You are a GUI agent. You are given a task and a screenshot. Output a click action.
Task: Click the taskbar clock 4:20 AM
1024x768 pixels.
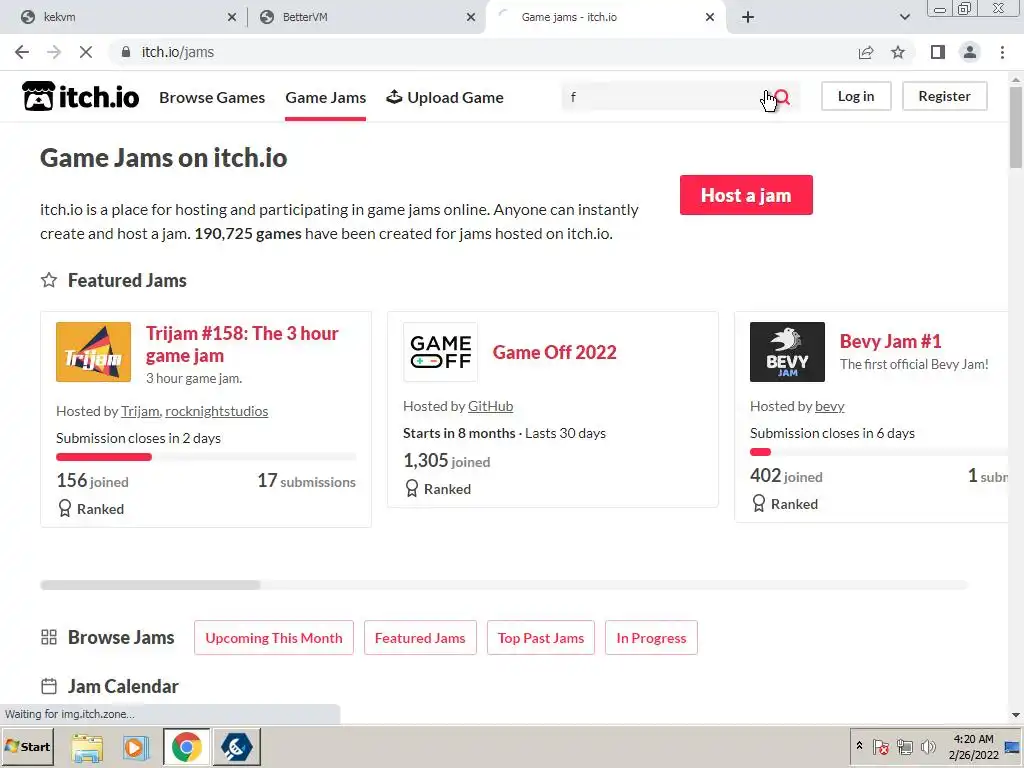click(973, 739)
